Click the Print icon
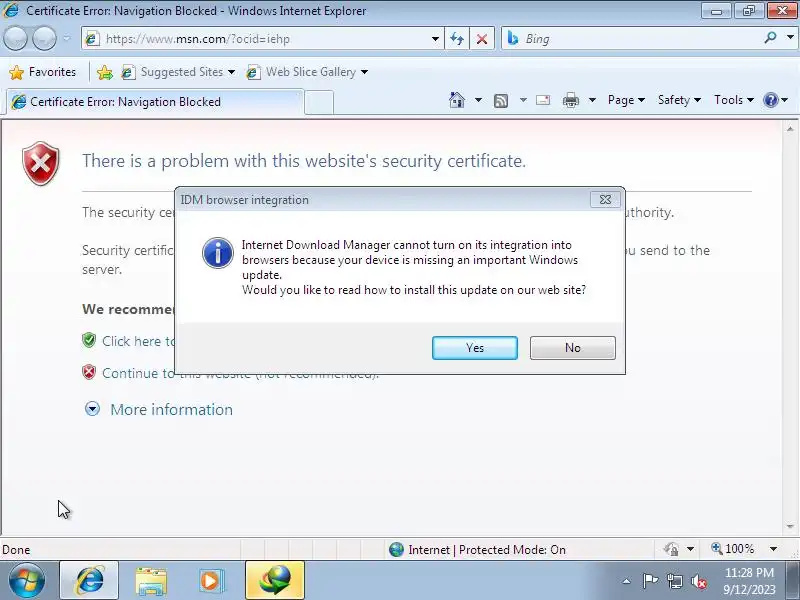The width and height of the screenshot is (800, 600). pos(570,100)
